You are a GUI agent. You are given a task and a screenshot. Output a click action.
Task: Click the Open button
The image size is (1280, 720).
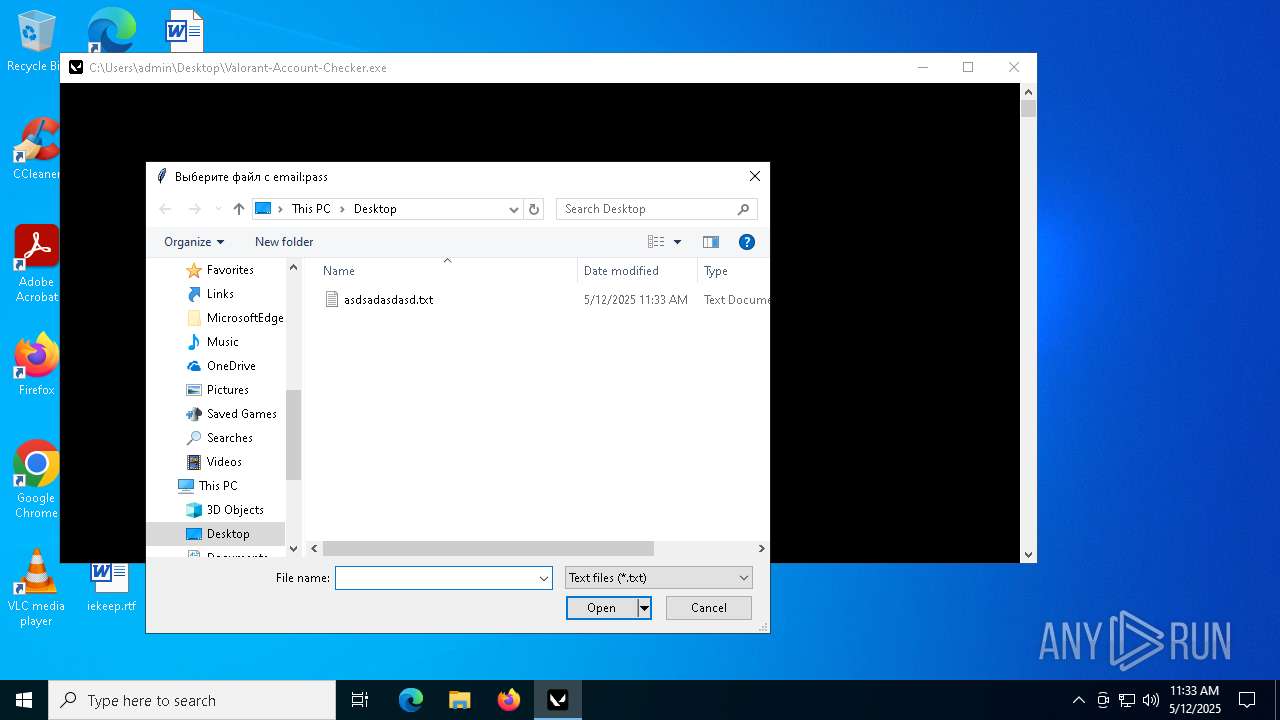[601, 608]
